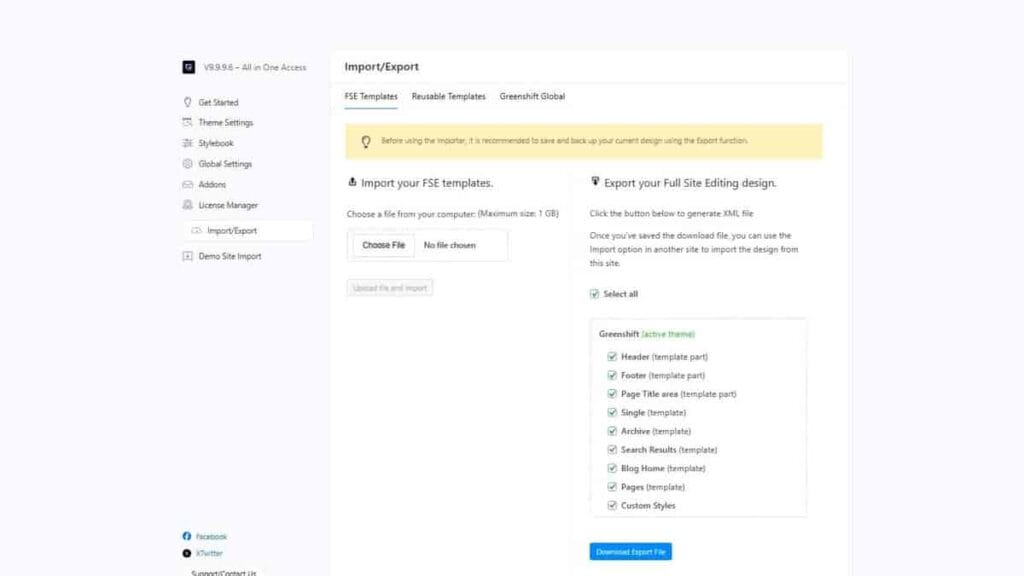
Task: Open the Greenshift Global tab
Action: pos(531,97)
